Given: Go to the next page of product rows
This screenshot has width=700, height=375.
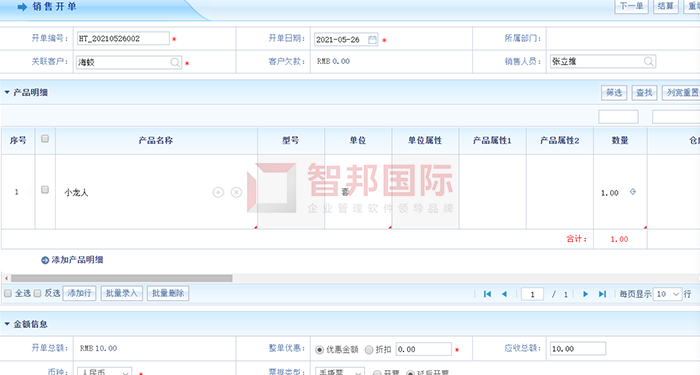Looking at the screenshot, I should click(x=585, y=294).
